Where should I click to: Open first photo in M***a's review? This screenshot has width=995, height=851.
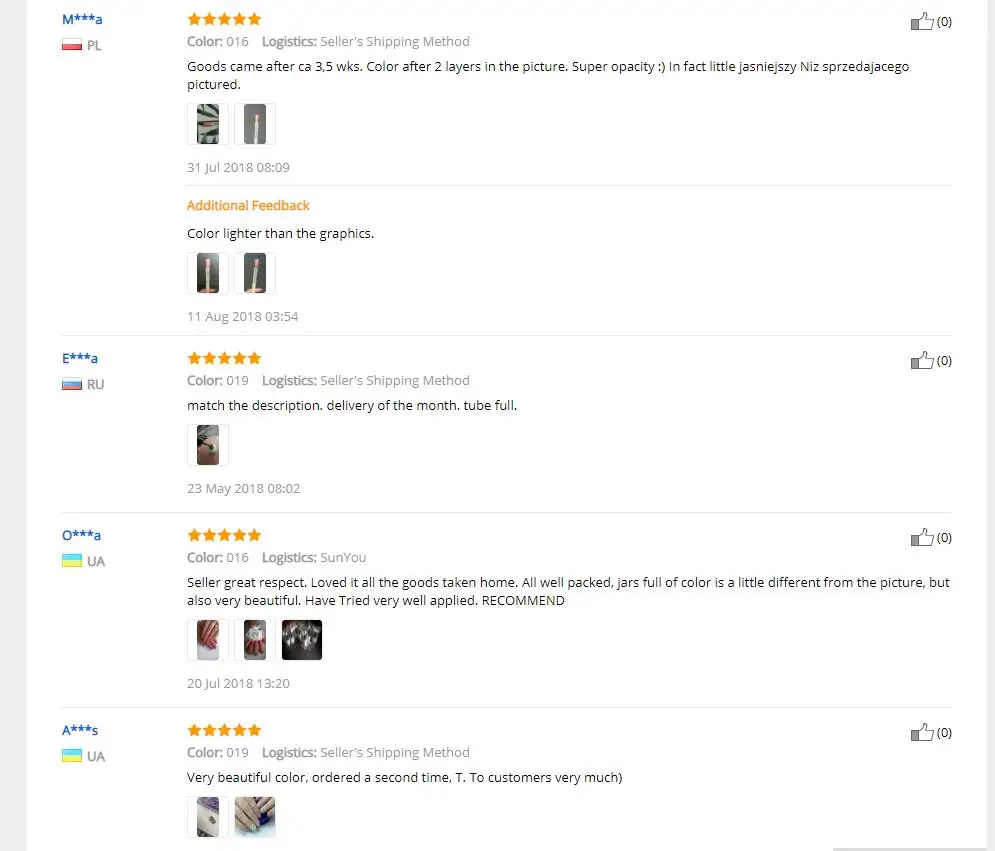[208, 124]
